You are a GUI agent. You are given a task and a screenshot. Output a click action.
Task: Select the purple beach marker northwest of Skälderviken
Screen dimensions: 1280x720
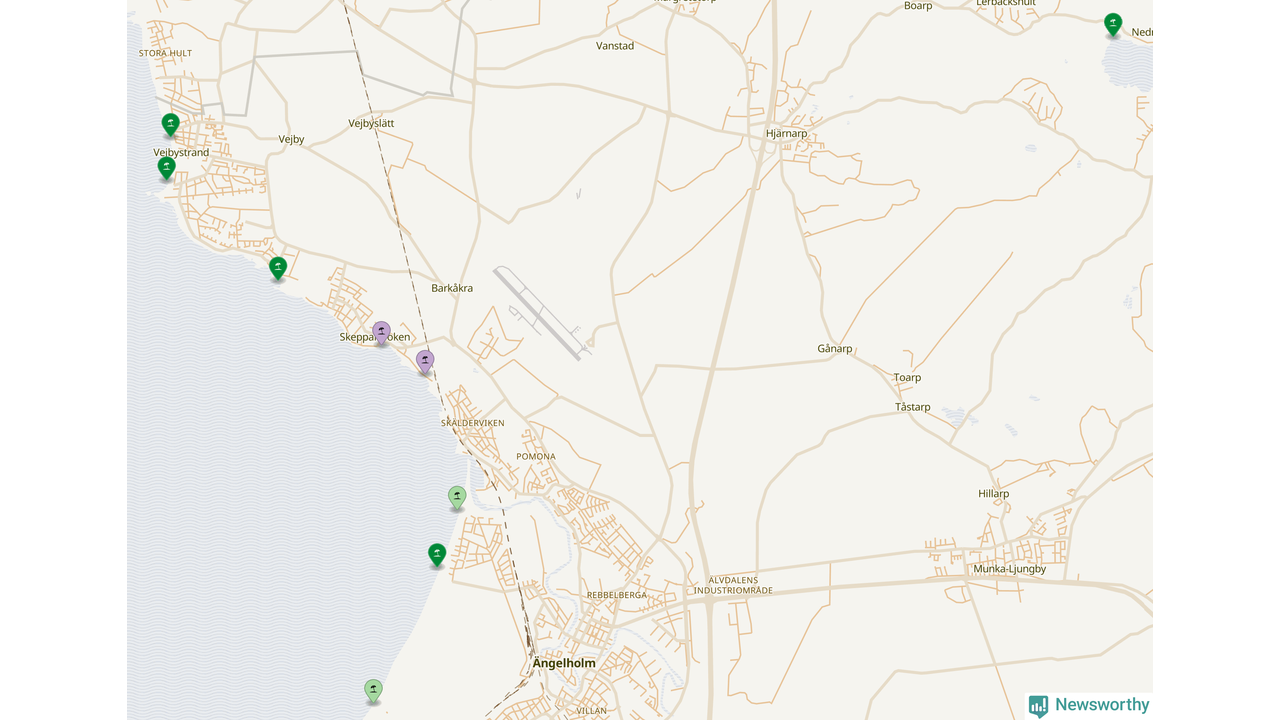[425, 362]
